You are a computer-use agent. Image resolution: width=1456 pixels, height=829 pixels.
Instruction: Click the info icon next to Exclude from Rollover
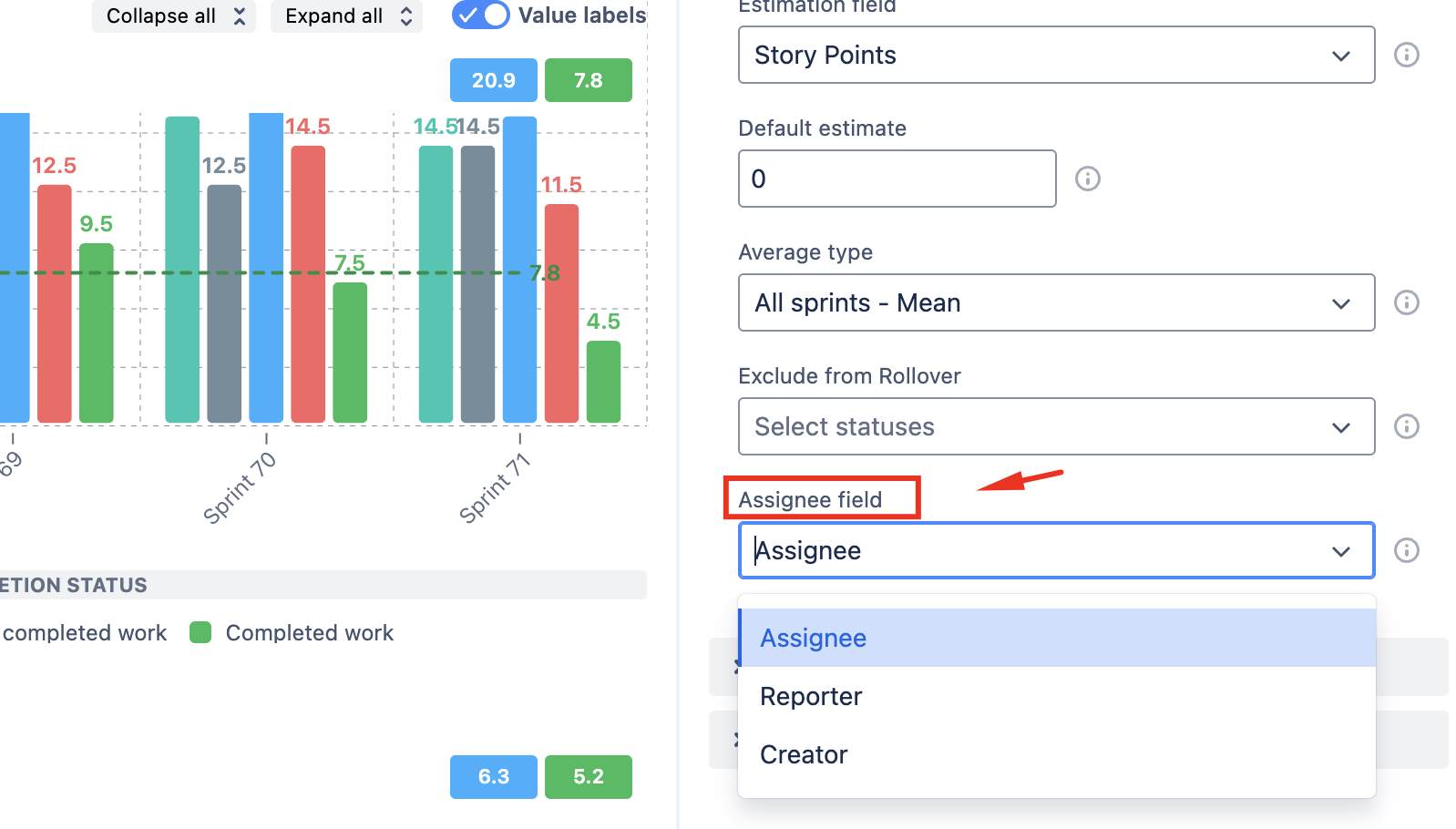(1406, 426)
